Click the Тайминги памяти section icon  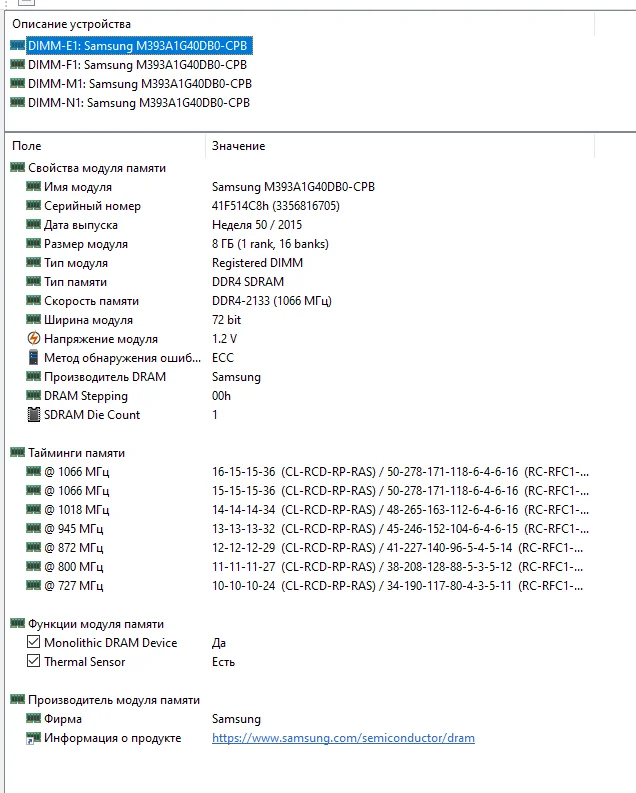click(x=18, y=452)
